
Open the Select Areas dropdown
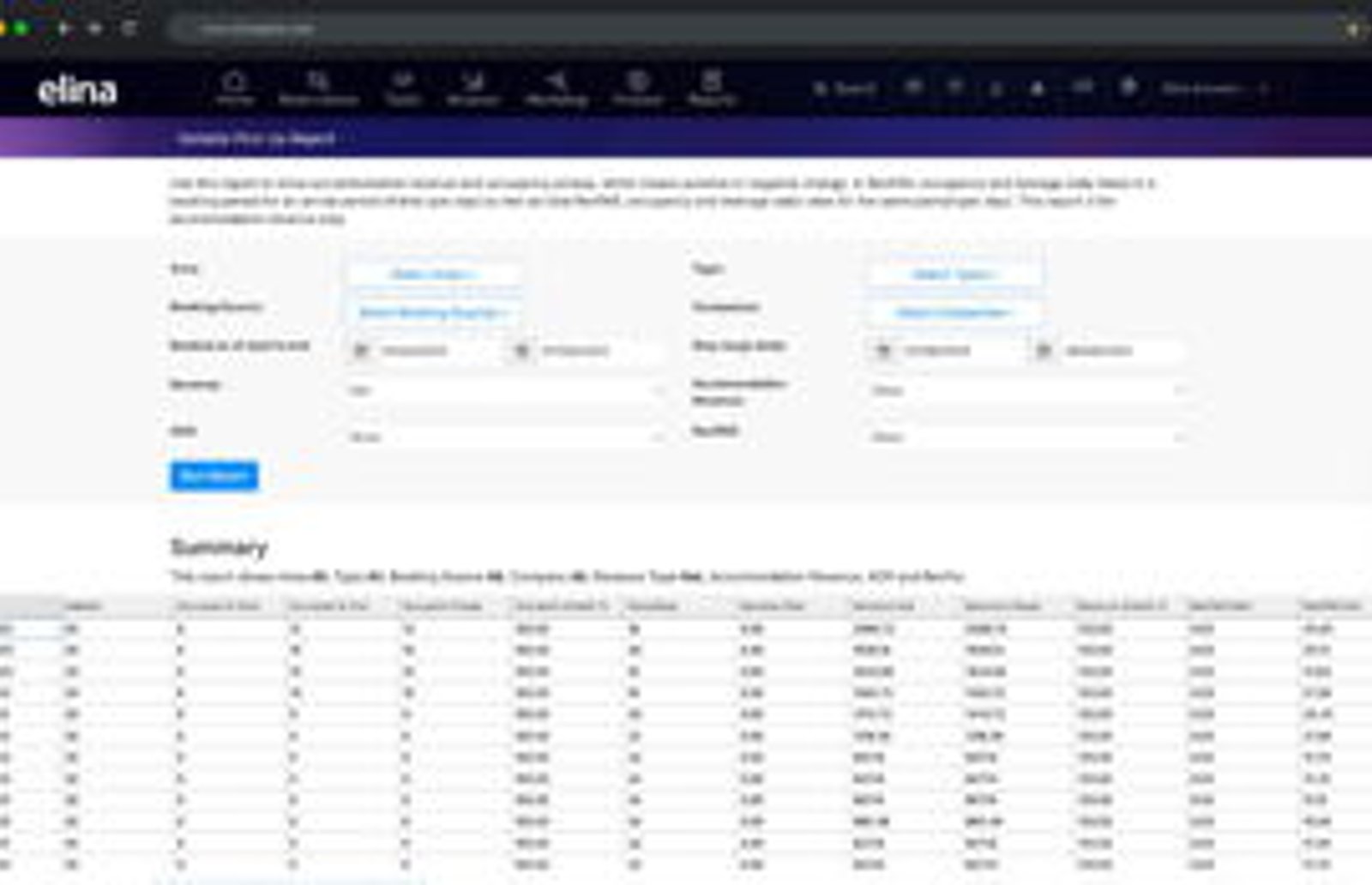(434, 274)
